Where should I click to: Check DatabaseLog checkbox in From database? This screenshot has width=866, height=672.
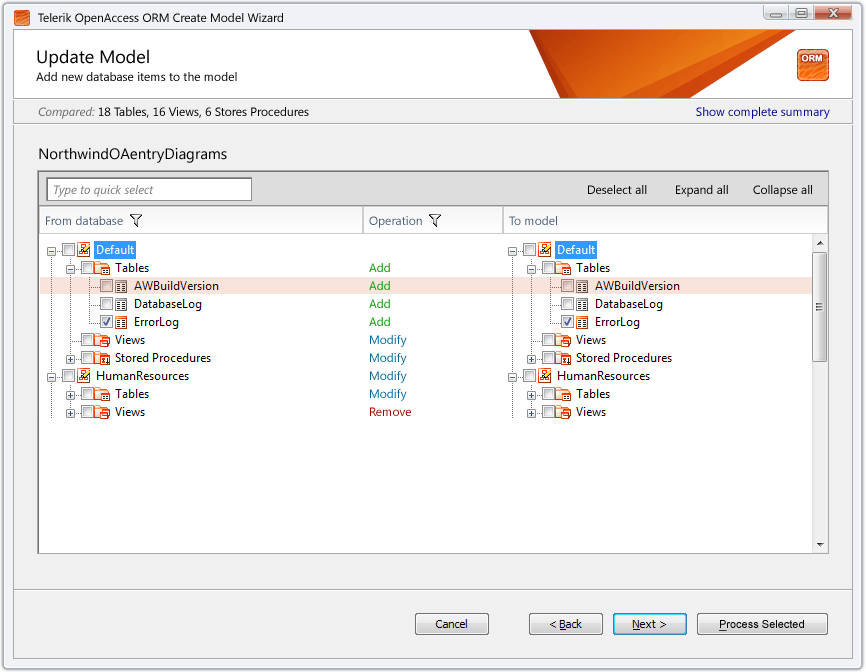coord(107,304)
